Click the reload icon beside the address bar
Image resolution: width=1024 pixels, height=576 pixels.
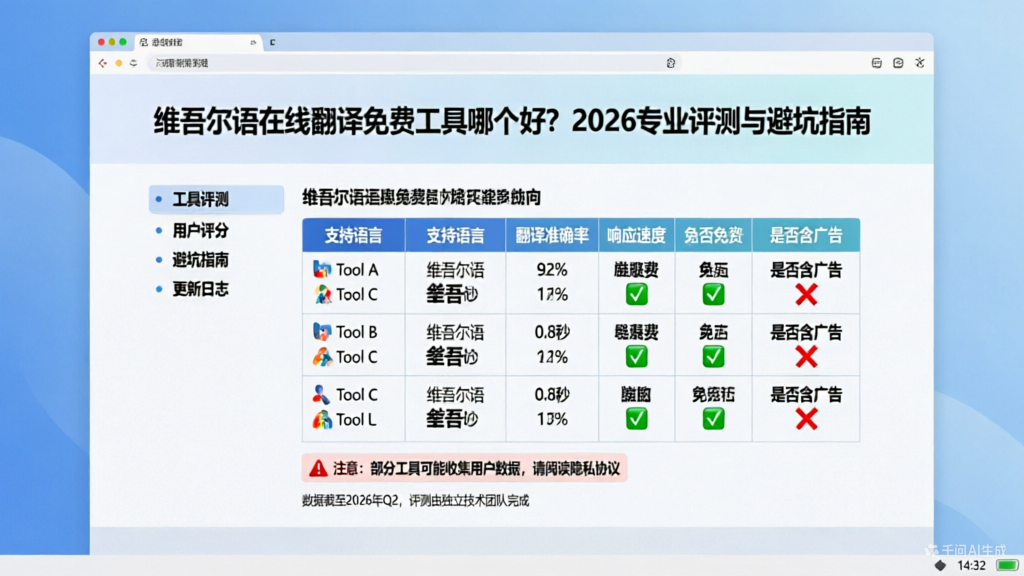[133, 63]
